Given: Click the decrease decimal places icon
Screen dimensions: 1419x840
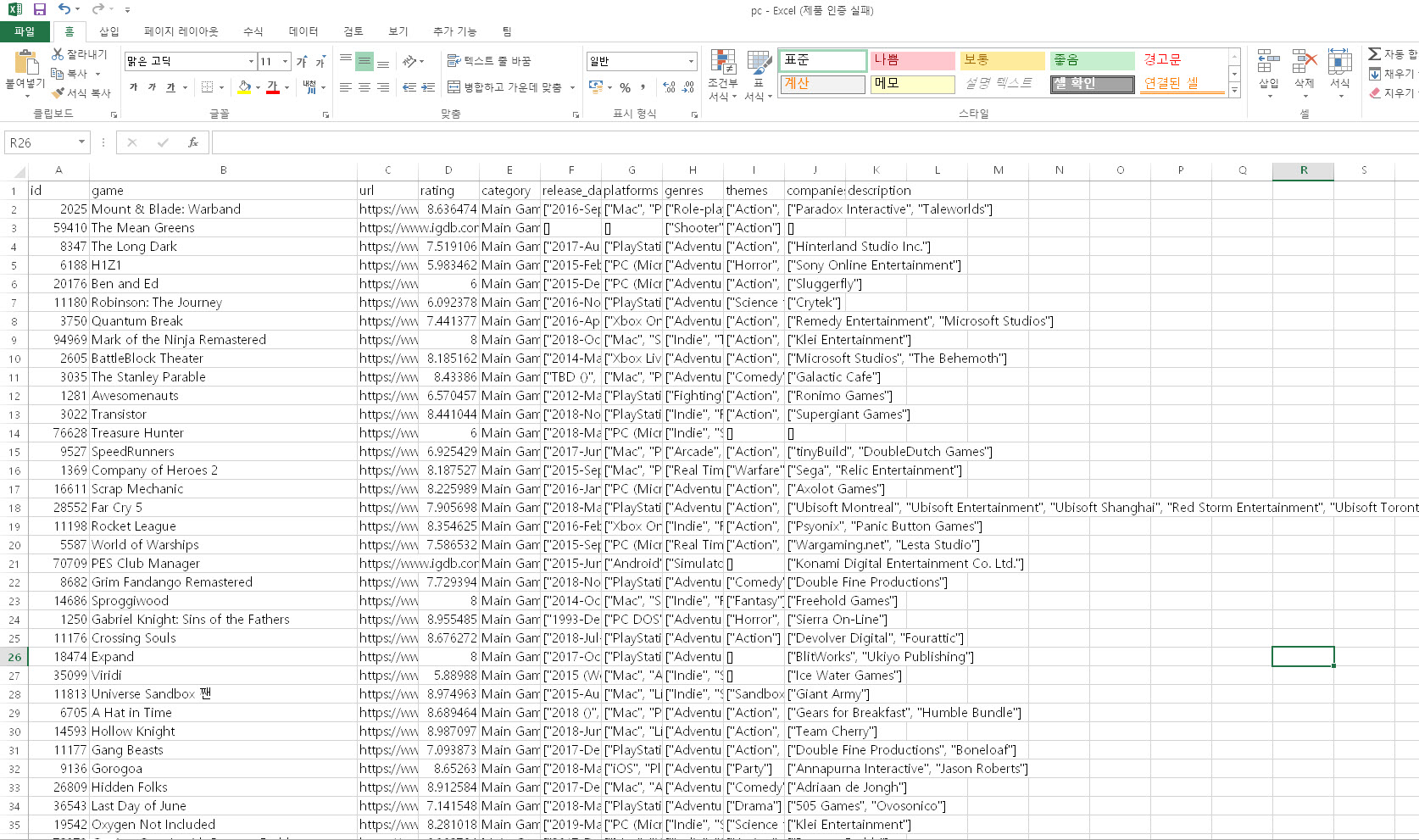Looking at the screenshot, I should 687,87.
